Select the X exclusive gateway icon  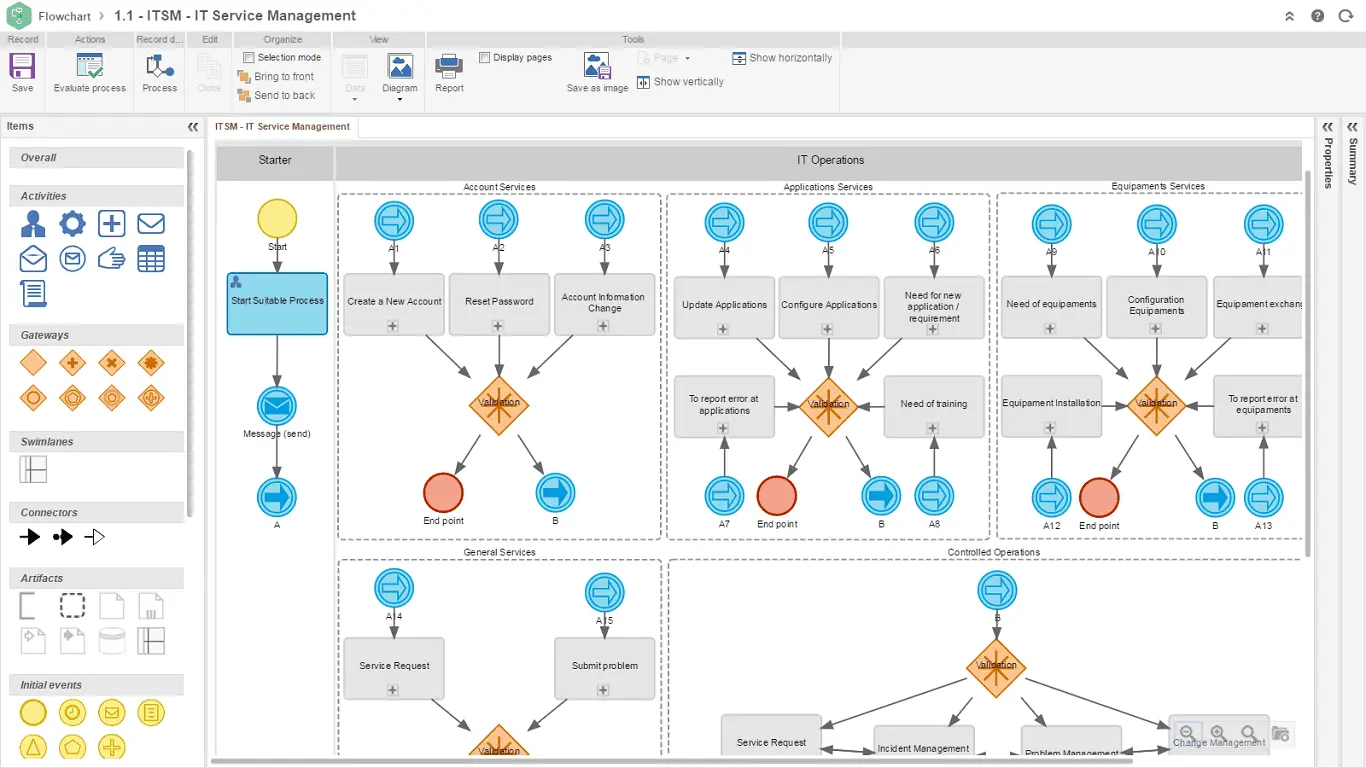[112, 363]
